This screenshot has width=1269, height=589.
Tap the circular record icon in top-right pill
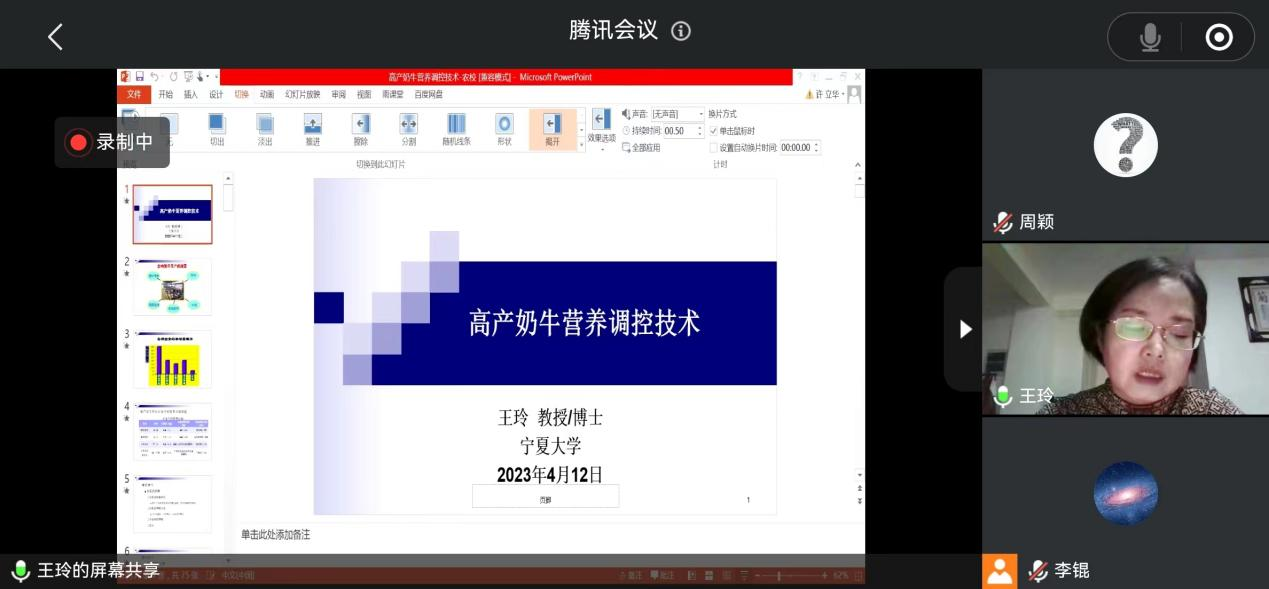1219,38
